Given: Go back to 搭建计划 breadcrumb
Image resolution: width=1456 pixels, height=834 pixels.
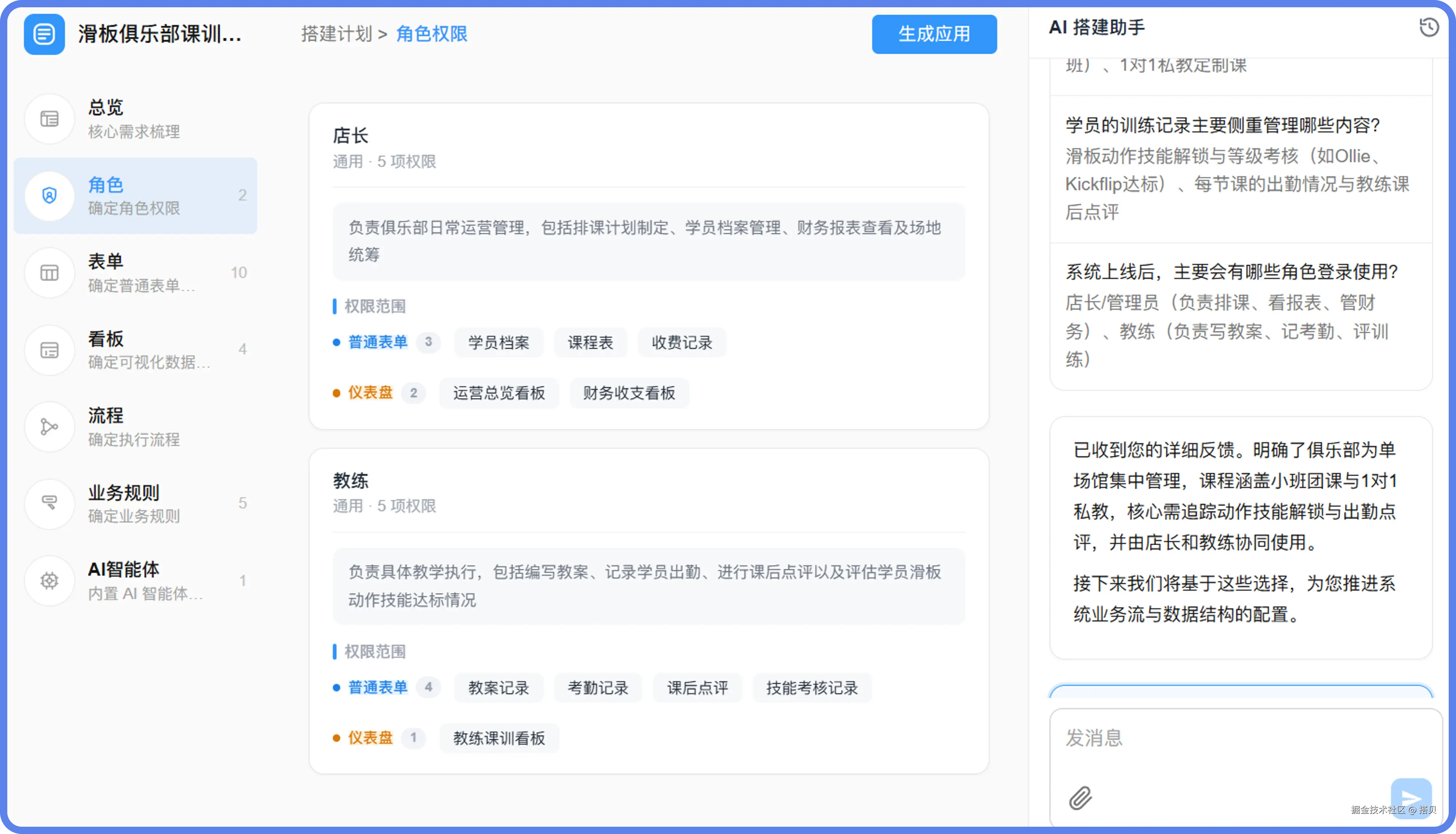Looking at the screenshot, I should pos(337,34).
